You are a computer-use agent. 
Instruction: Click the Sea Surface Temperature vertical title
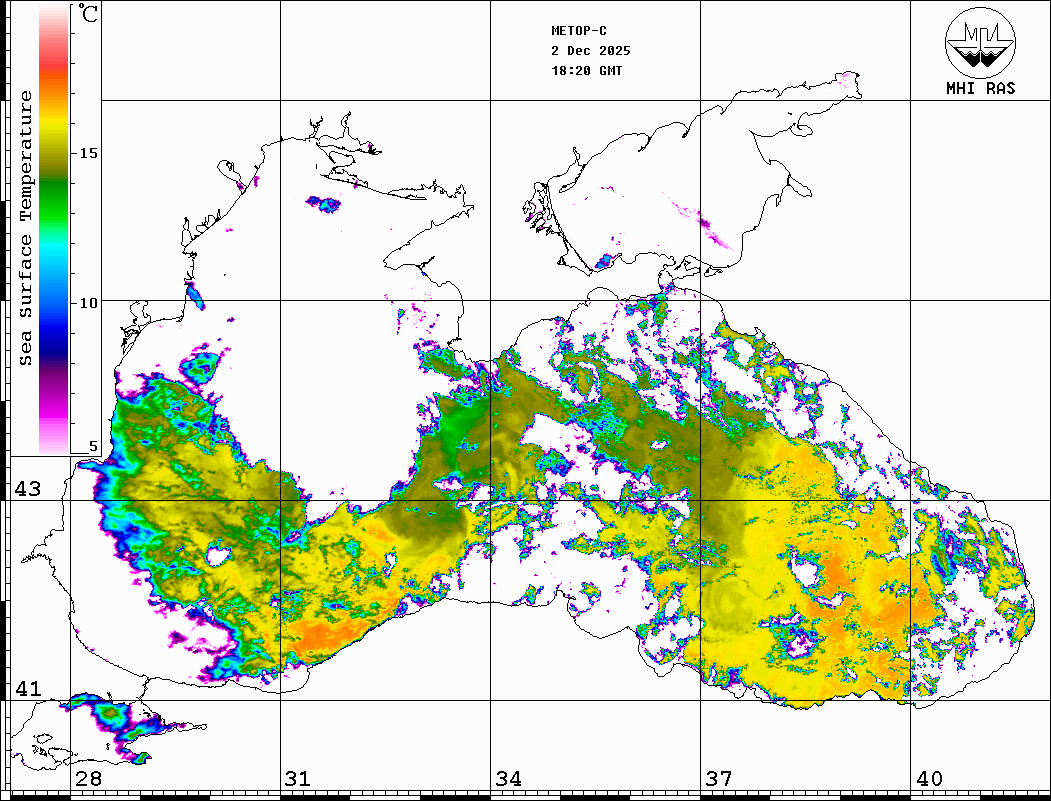pyautogui.click(x=26, y=228)
